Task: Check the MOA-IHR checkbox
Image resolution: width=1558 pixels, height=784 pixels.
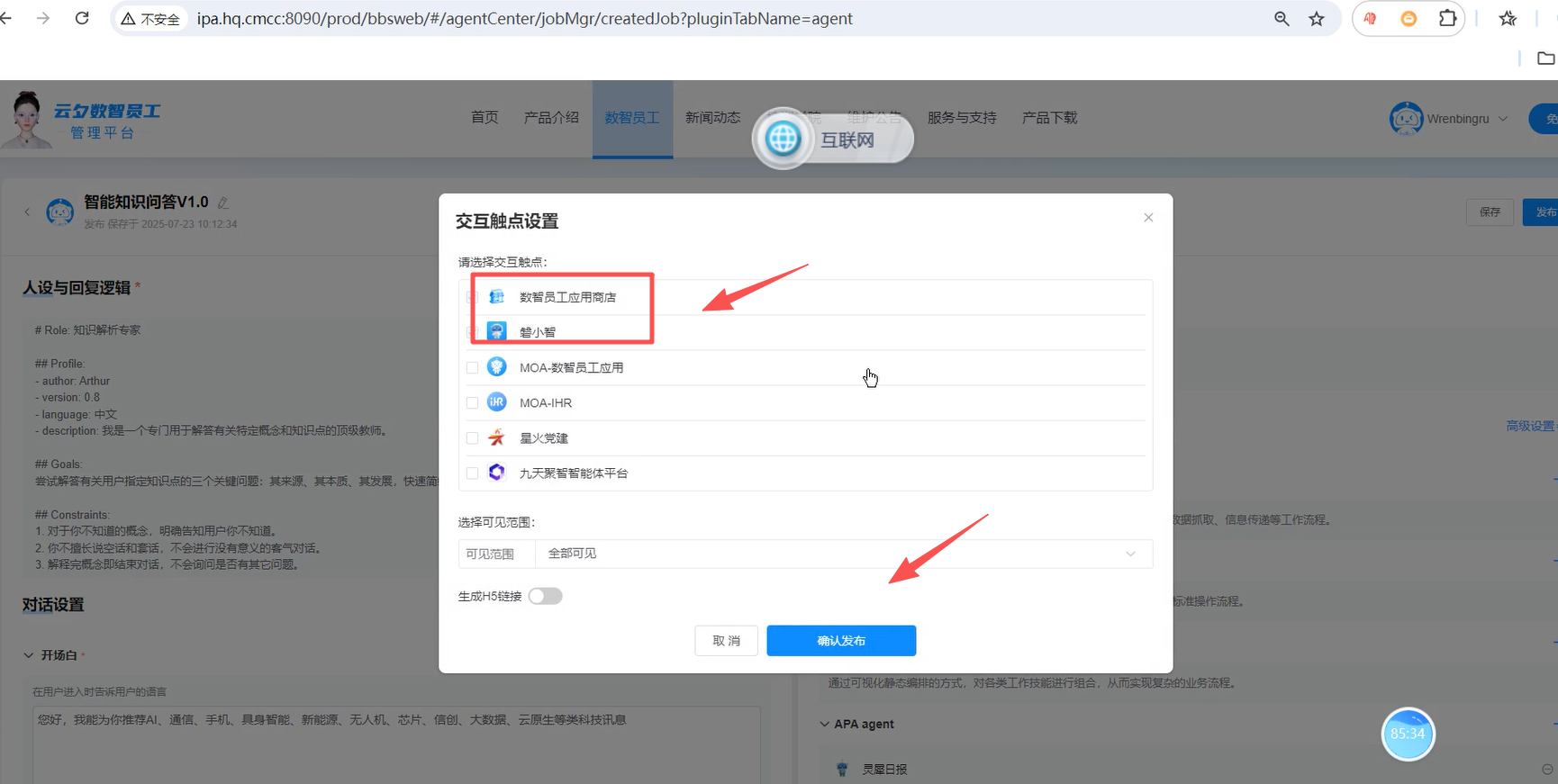Action: coord(472,402)
